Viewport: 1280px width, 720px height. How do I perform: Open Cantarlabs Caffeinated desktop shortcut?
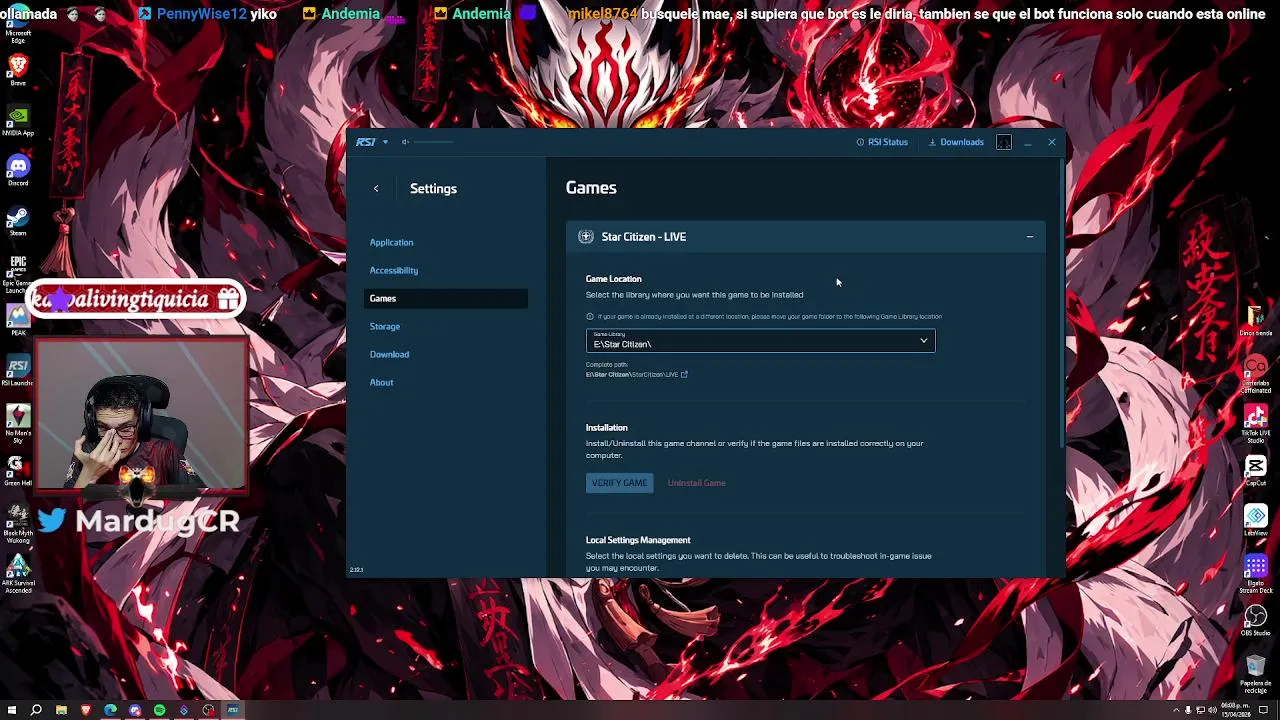(1255, 374)
